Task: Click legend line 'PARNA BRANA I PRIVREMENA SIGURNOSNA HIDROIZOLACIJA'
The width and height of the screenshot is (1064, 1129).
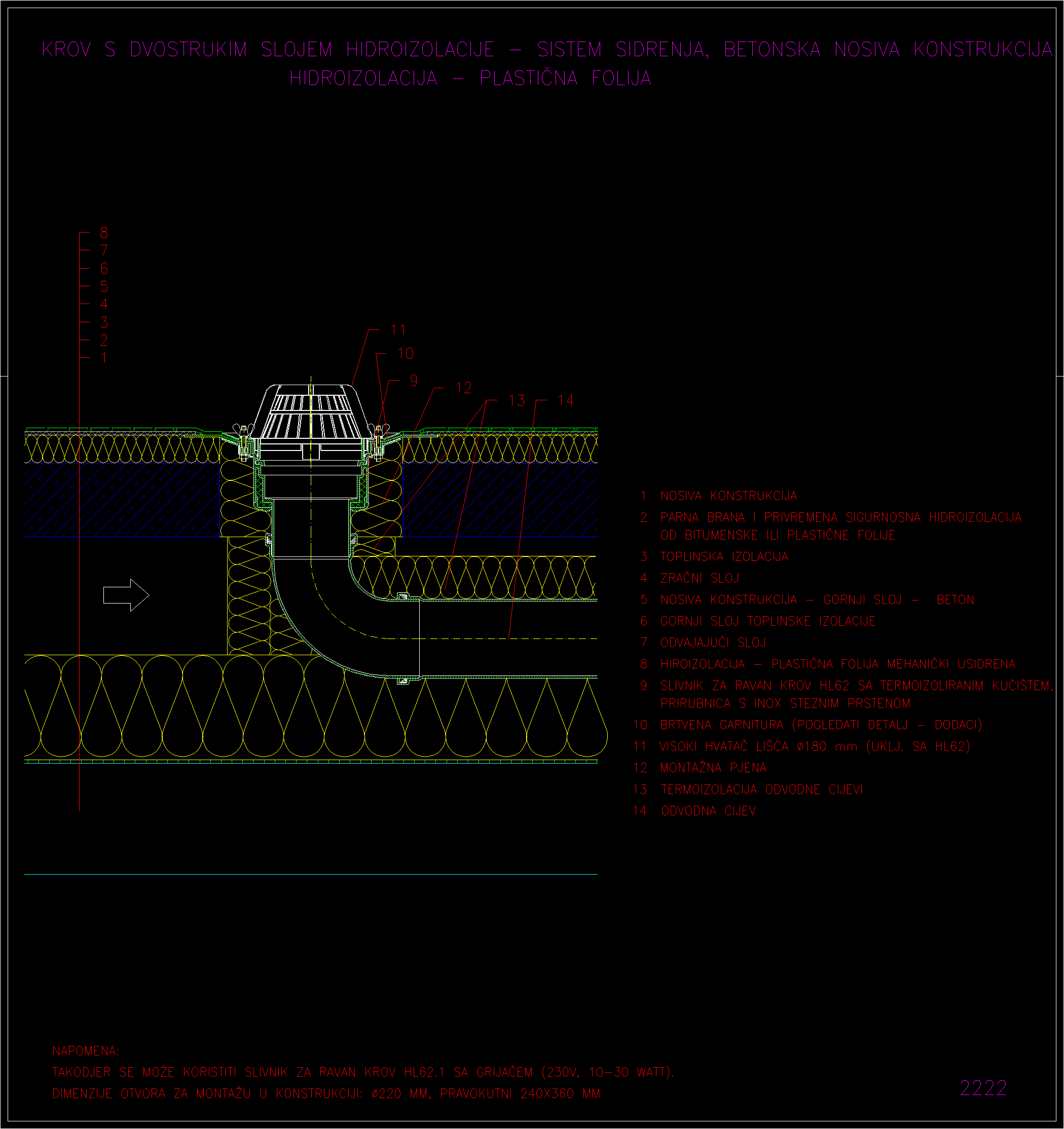Action: (841, 517)
